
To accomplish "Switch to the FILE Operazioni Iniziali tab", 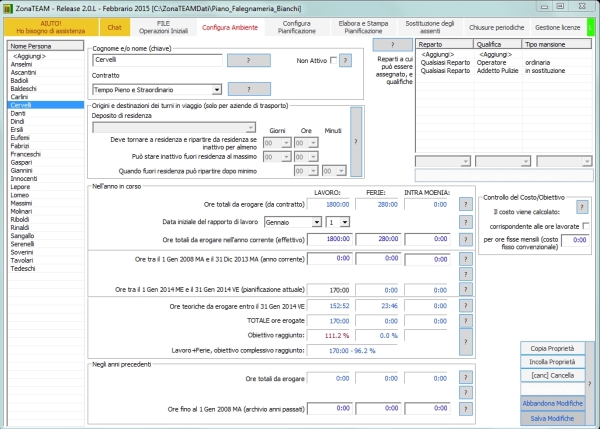I will (163, 27).
